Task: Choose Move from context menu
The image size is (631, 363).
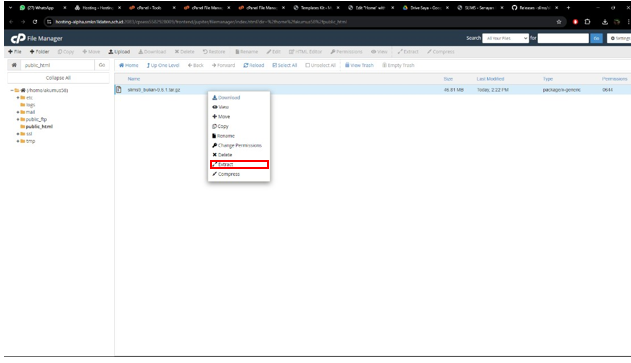Action: pos(239,117)
